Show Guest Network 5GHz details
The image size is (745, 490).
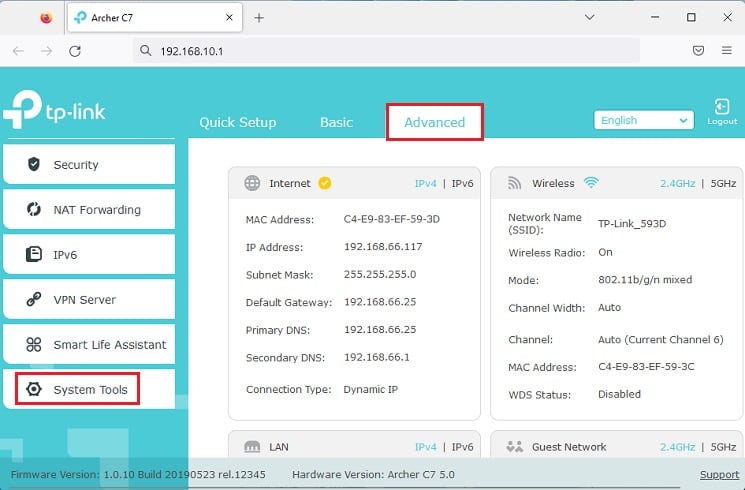(x=723, y=447)
